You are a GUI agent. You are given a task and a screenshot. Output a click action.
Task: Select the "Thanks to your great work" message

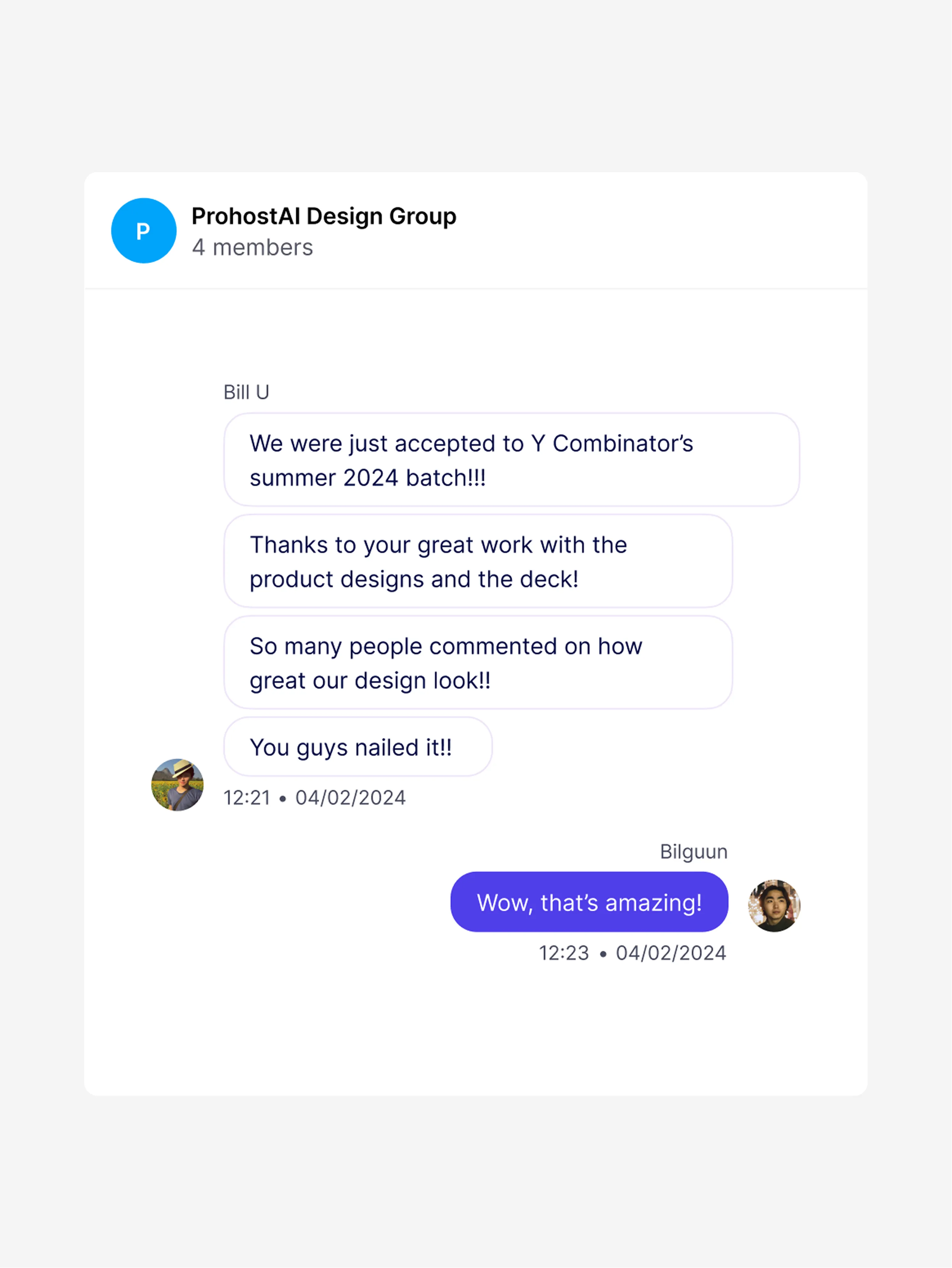(x=478, y=561)
